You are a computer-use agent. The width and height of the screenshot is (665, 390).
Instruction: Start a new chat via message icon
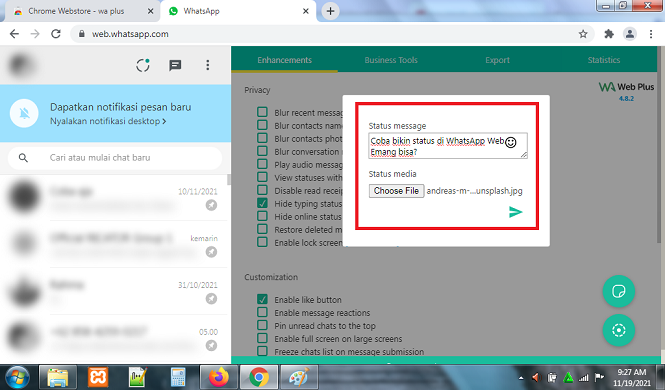[175, 65]
